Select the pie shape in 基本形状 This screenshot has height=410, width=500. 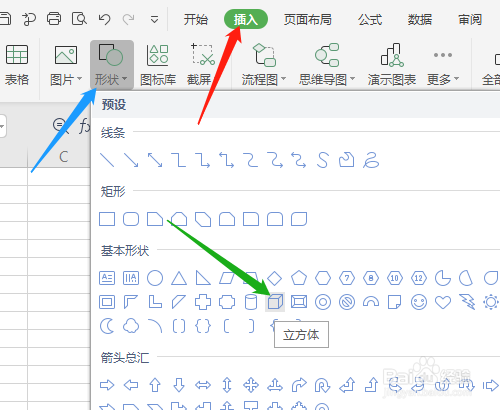[443, 278]
